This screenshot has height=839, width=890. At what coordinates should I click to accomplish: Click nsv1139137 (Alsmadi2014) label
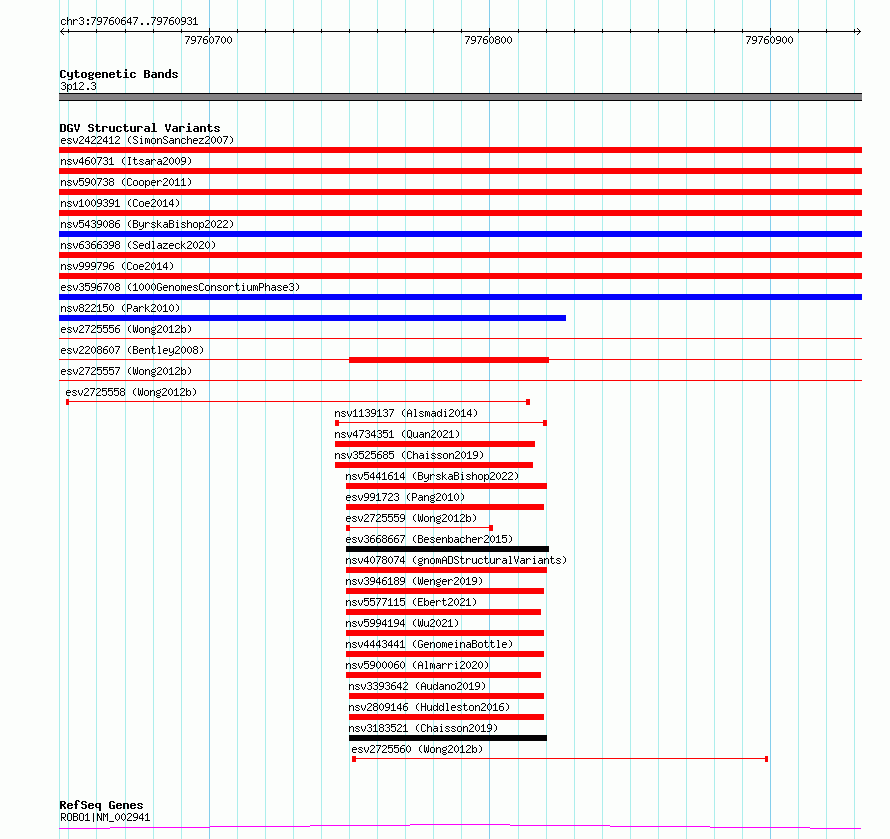[406, 413]
